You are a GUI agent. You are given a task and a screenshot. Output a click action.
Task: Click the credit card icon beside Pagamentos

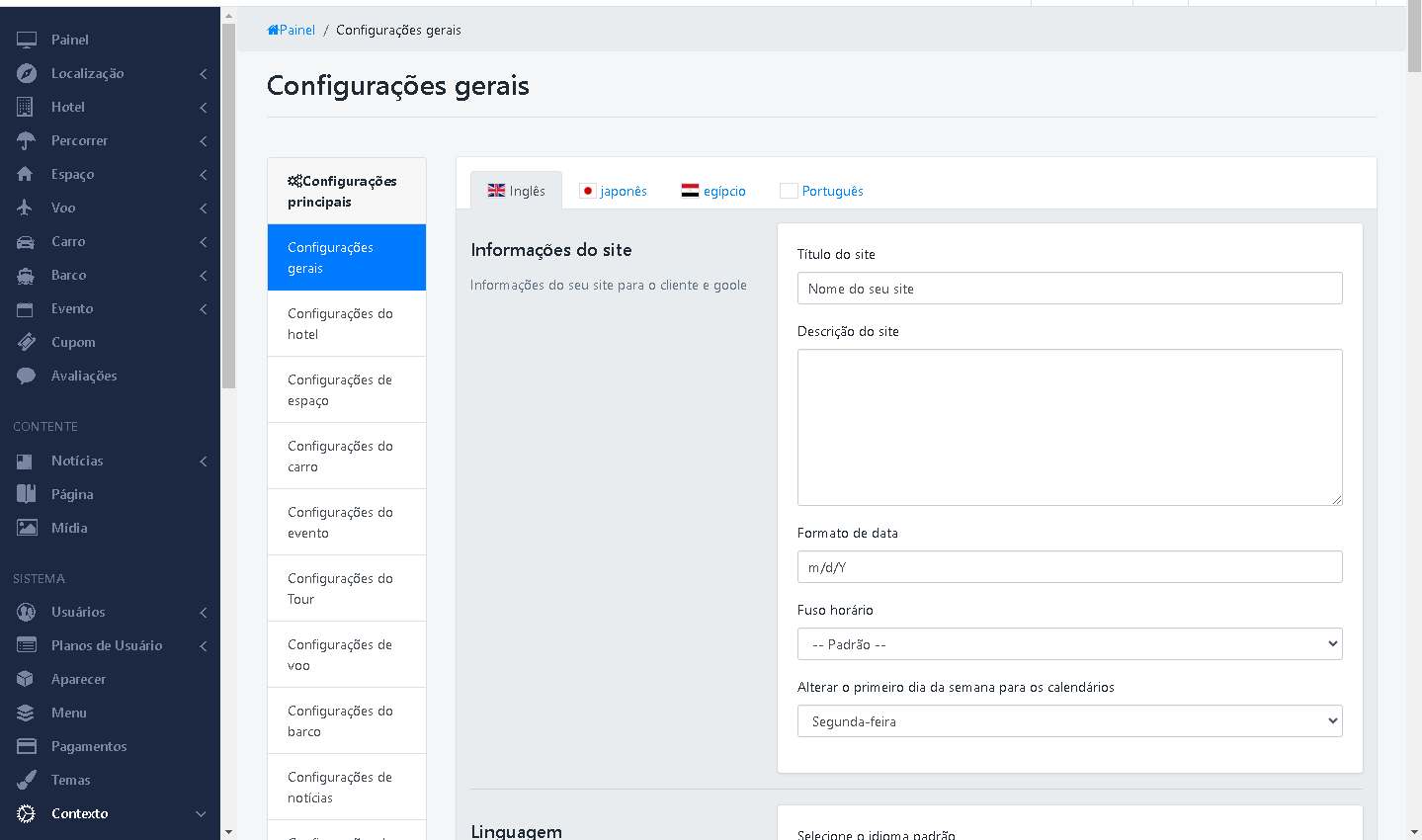[26, 746]
